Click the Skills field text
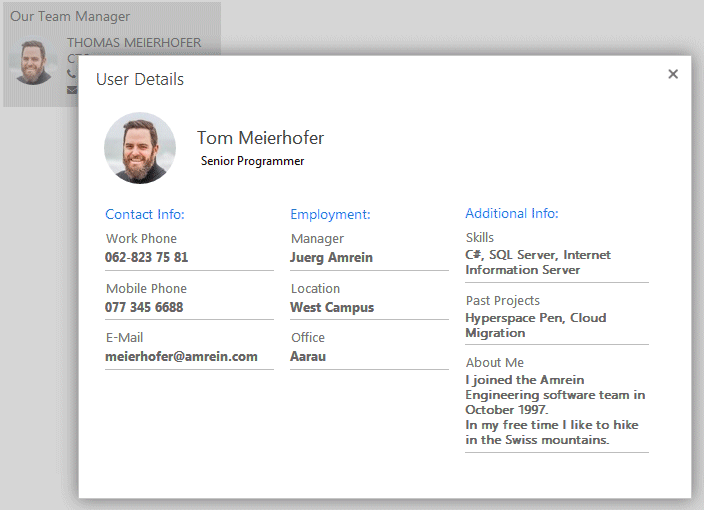The image size is (704, 510). (x=537, y=262)
